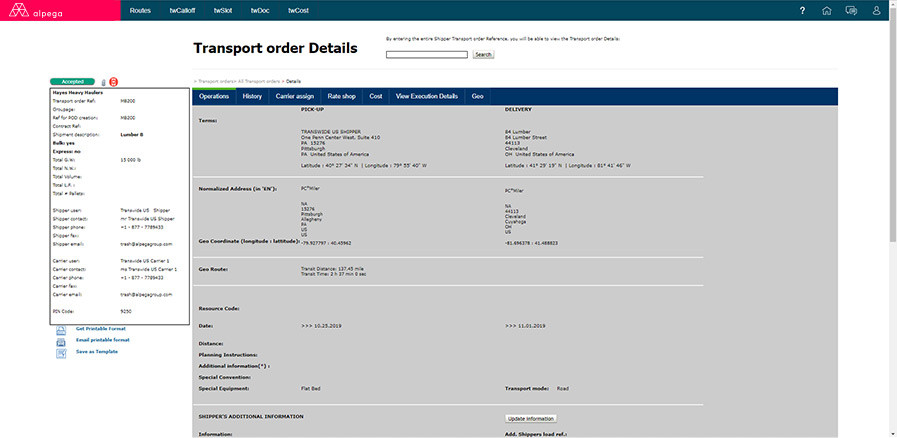Click the red circular icon beside Accepted
Image resolution: width=897 pixels, height=438 pixels.
113,82
